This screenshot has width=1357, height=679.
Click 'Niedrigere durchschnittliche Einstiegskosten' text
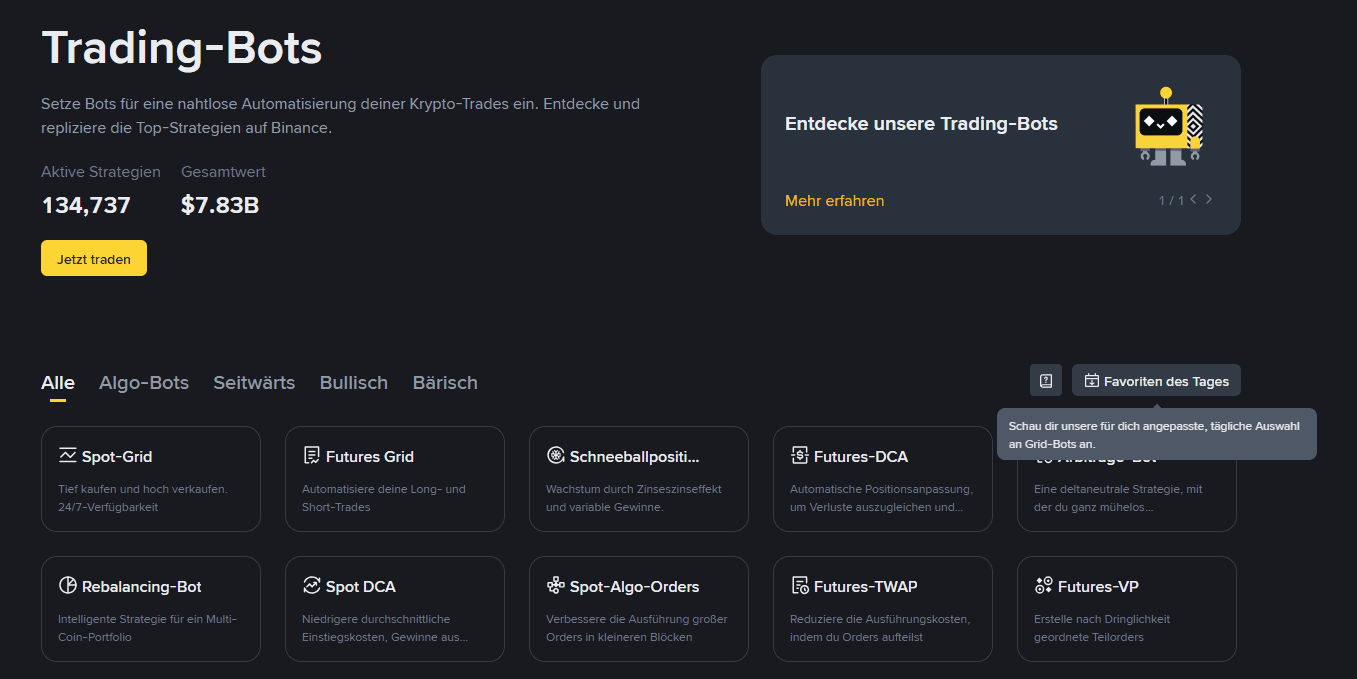(385, 628)
